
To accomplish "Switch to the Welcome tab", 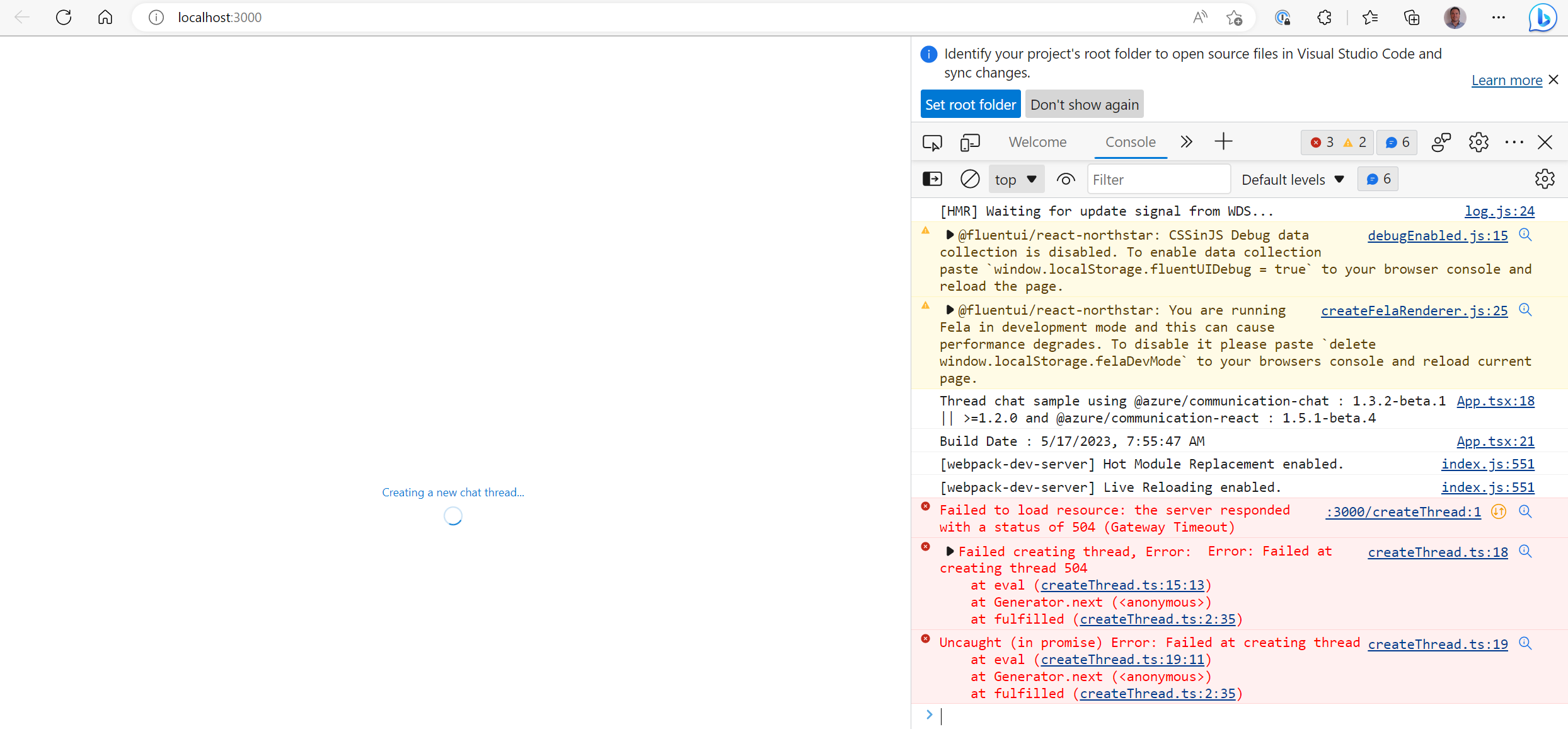I will pyautogui.click(x=1037, y=141).
